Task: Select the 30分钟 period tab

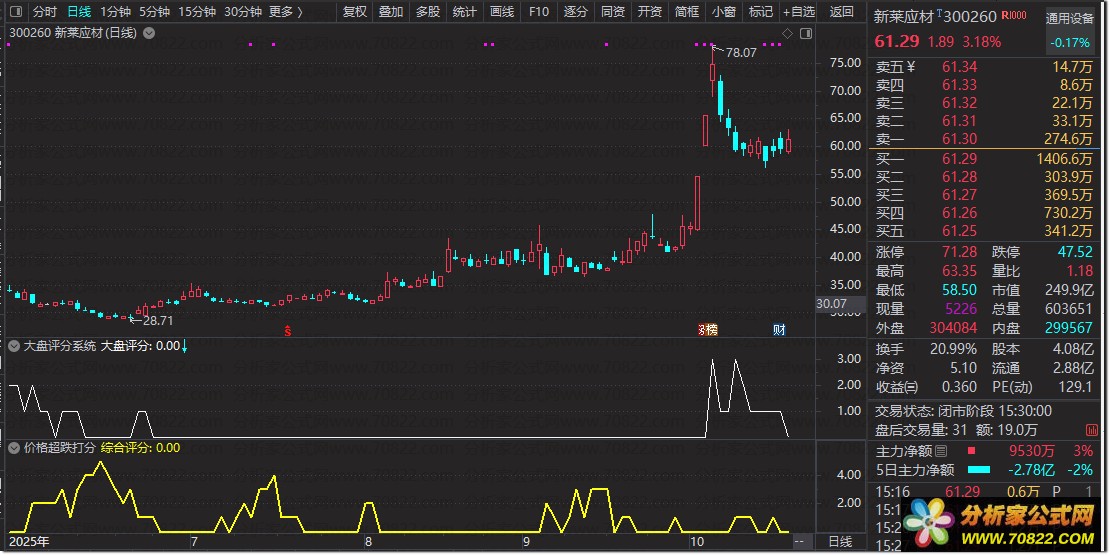Action: pyautogui.click(x=243, y=11)
